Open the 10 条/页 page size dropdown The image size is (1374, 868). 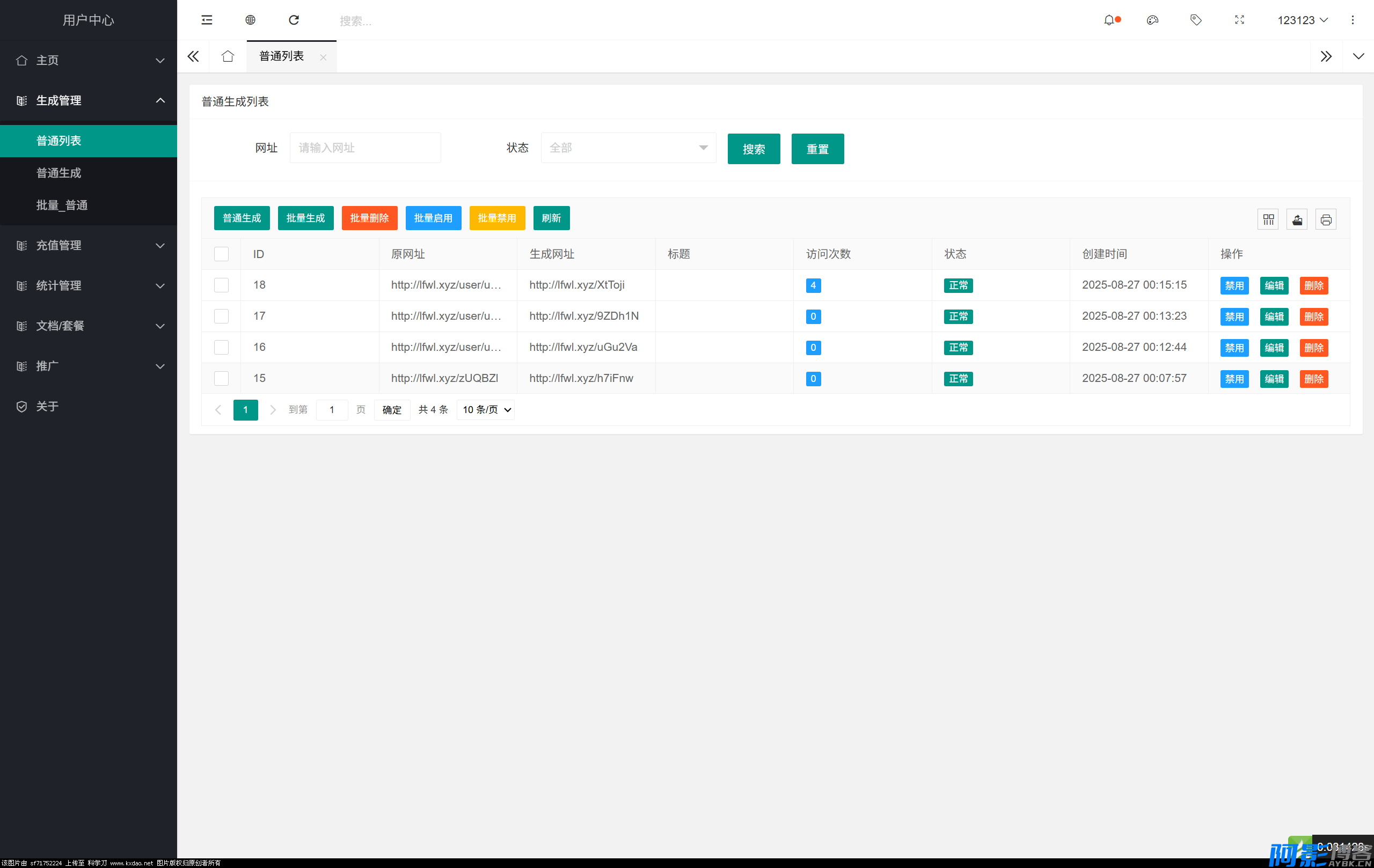(x=486, y=409)
